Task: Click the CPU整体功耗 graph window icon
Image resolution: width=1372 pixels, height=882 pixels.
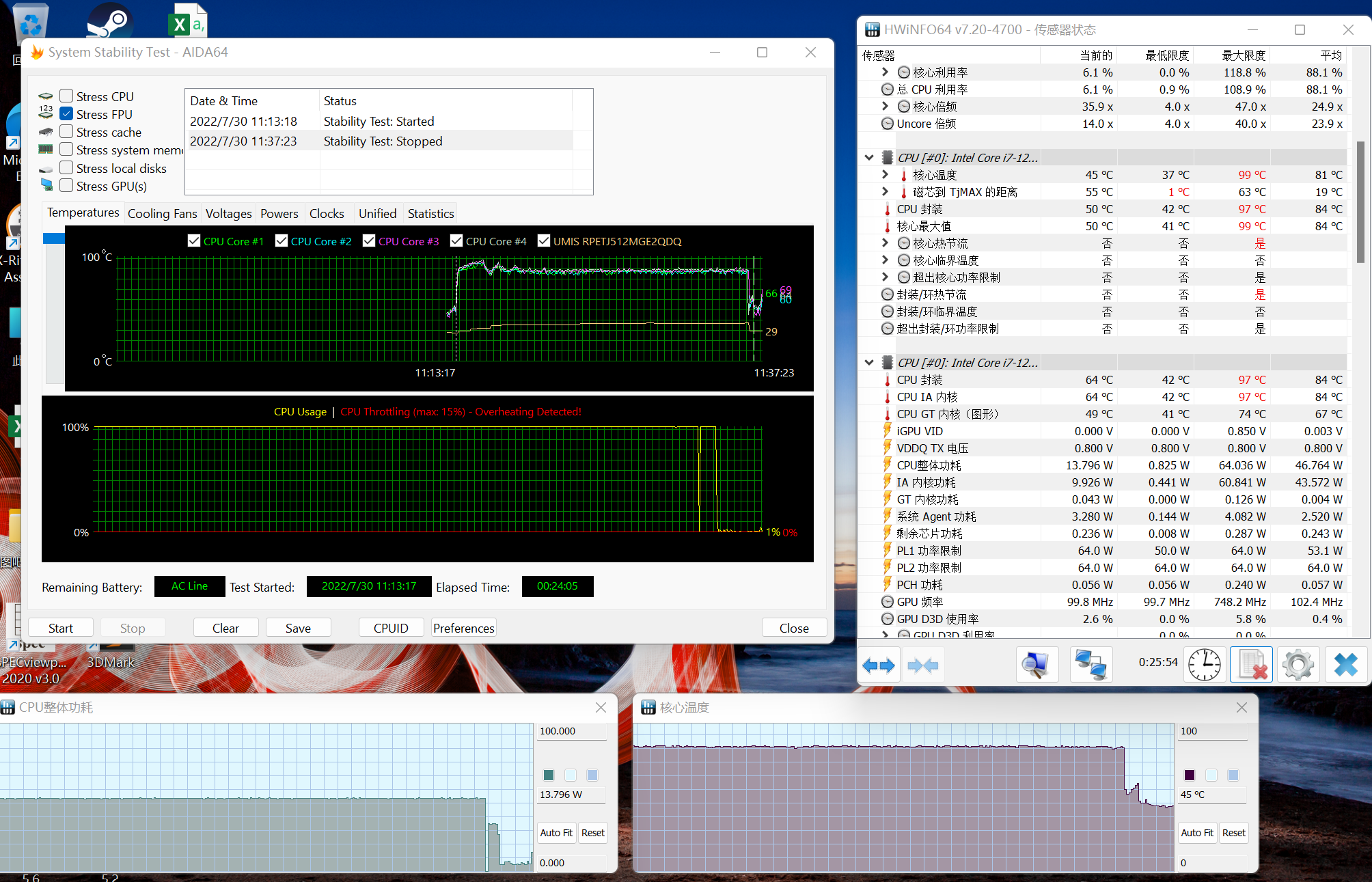Action: point(8,707)
